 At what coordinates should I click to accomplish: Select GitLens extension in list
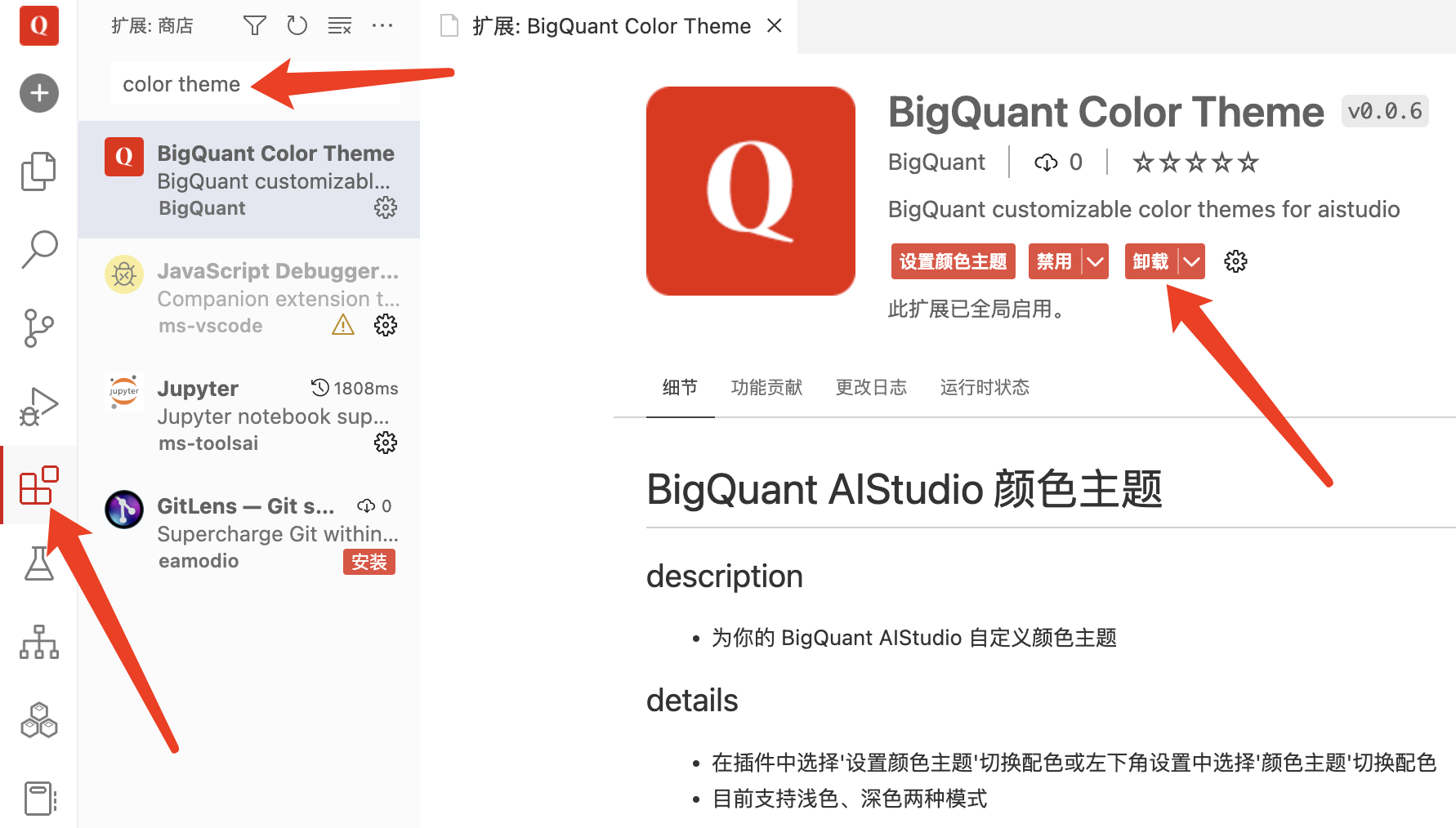249,532
